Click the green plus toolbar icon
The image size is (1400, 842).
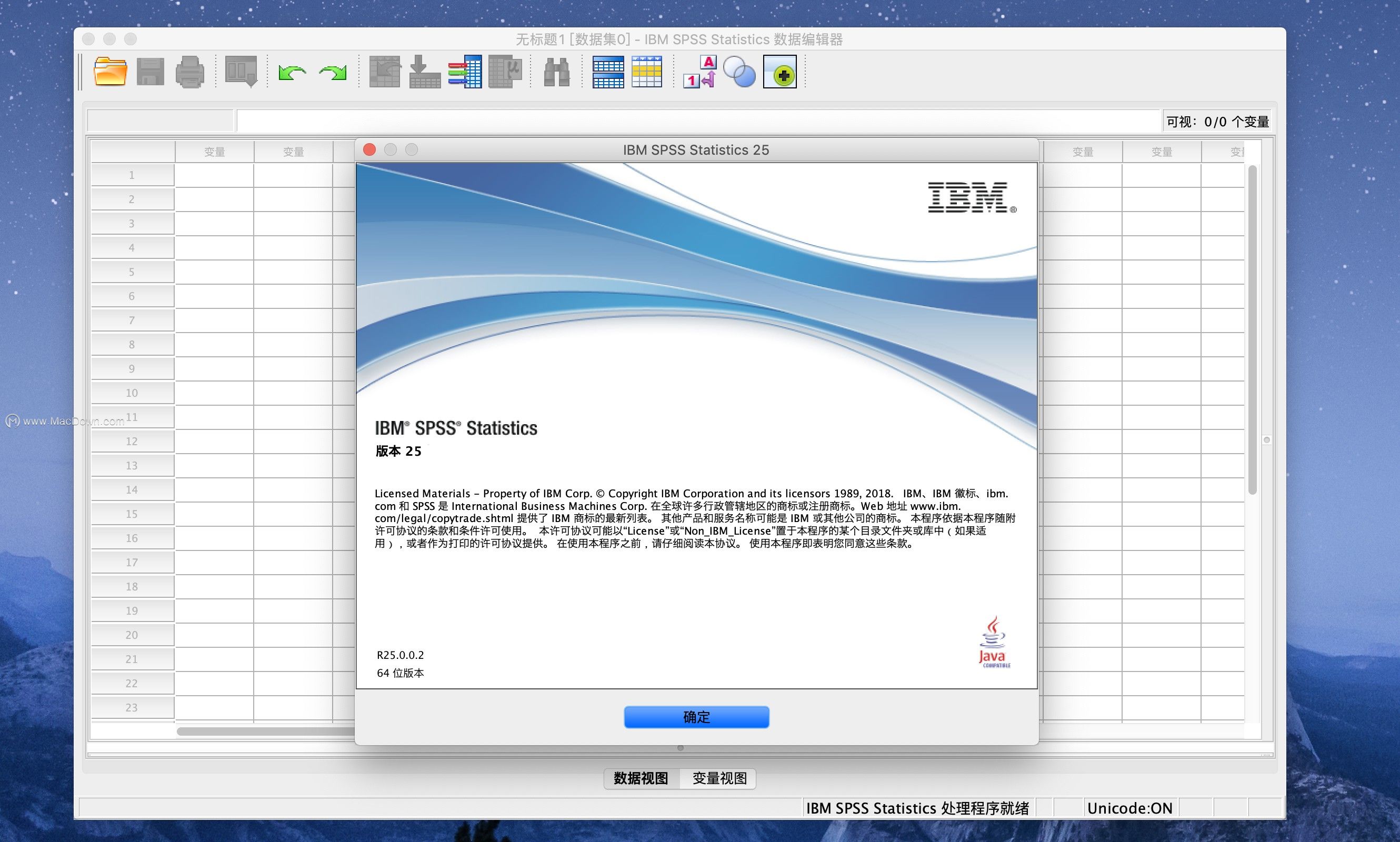point(781,72)
